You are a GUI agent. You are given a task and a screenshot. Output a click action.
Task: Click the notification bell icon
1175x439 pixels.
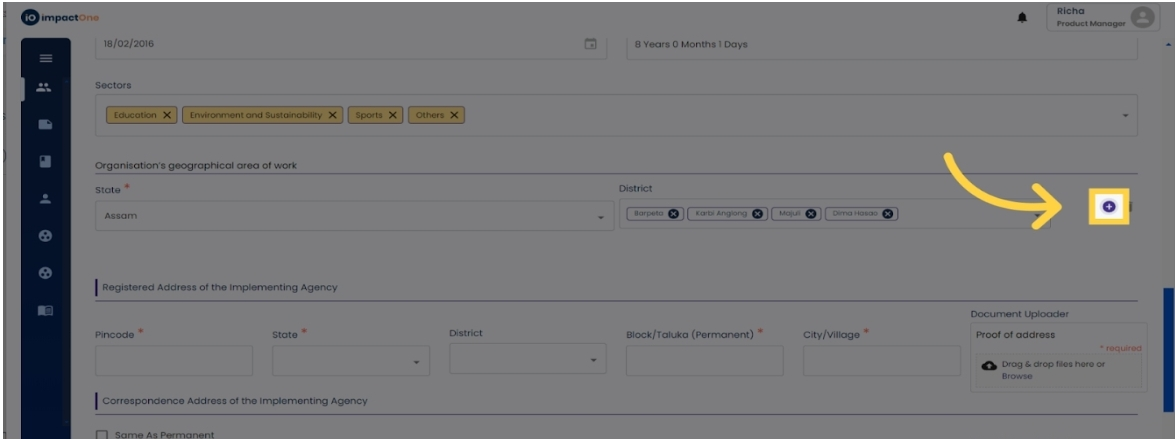1022,17
